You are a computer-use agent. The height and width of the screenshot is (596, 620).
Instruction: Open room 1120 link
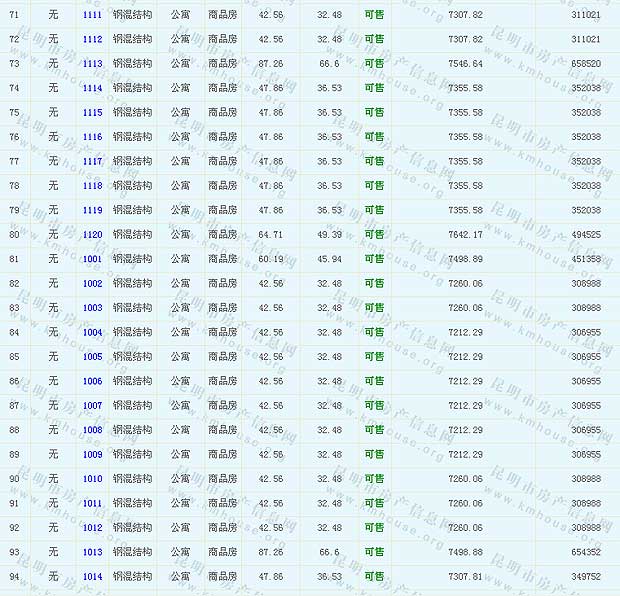pos(92,235)
